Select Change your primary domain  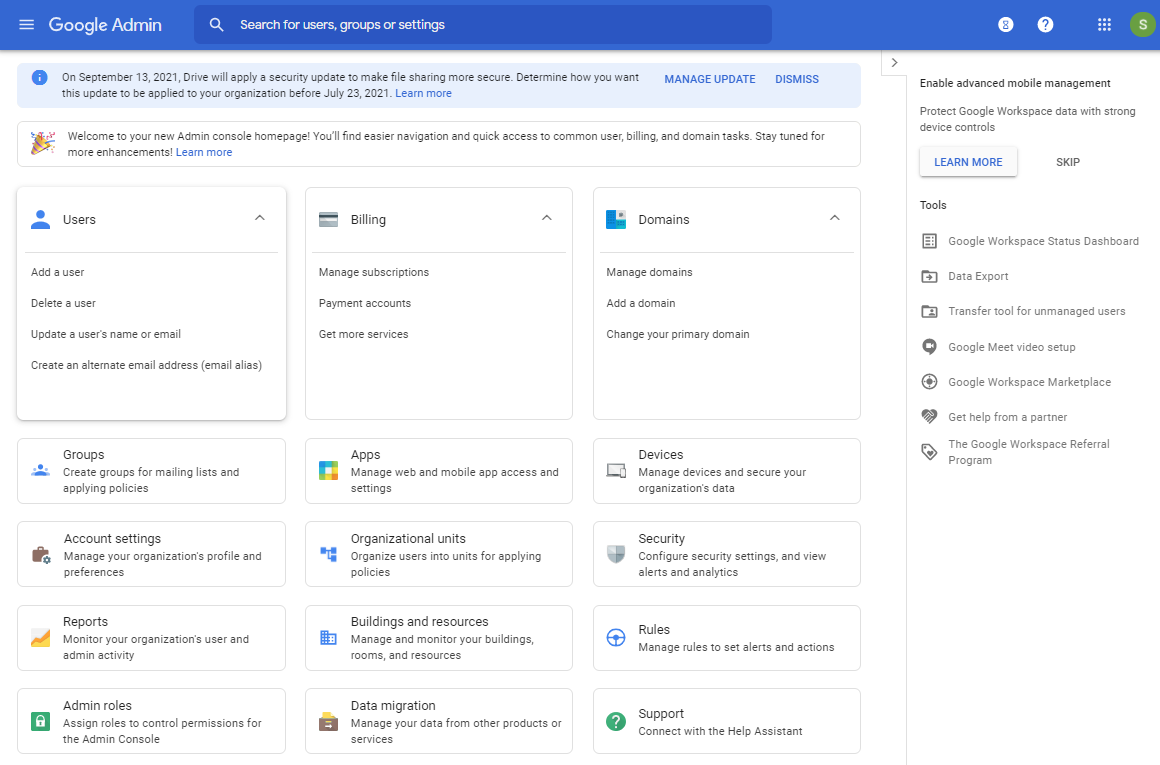point(678,334)
